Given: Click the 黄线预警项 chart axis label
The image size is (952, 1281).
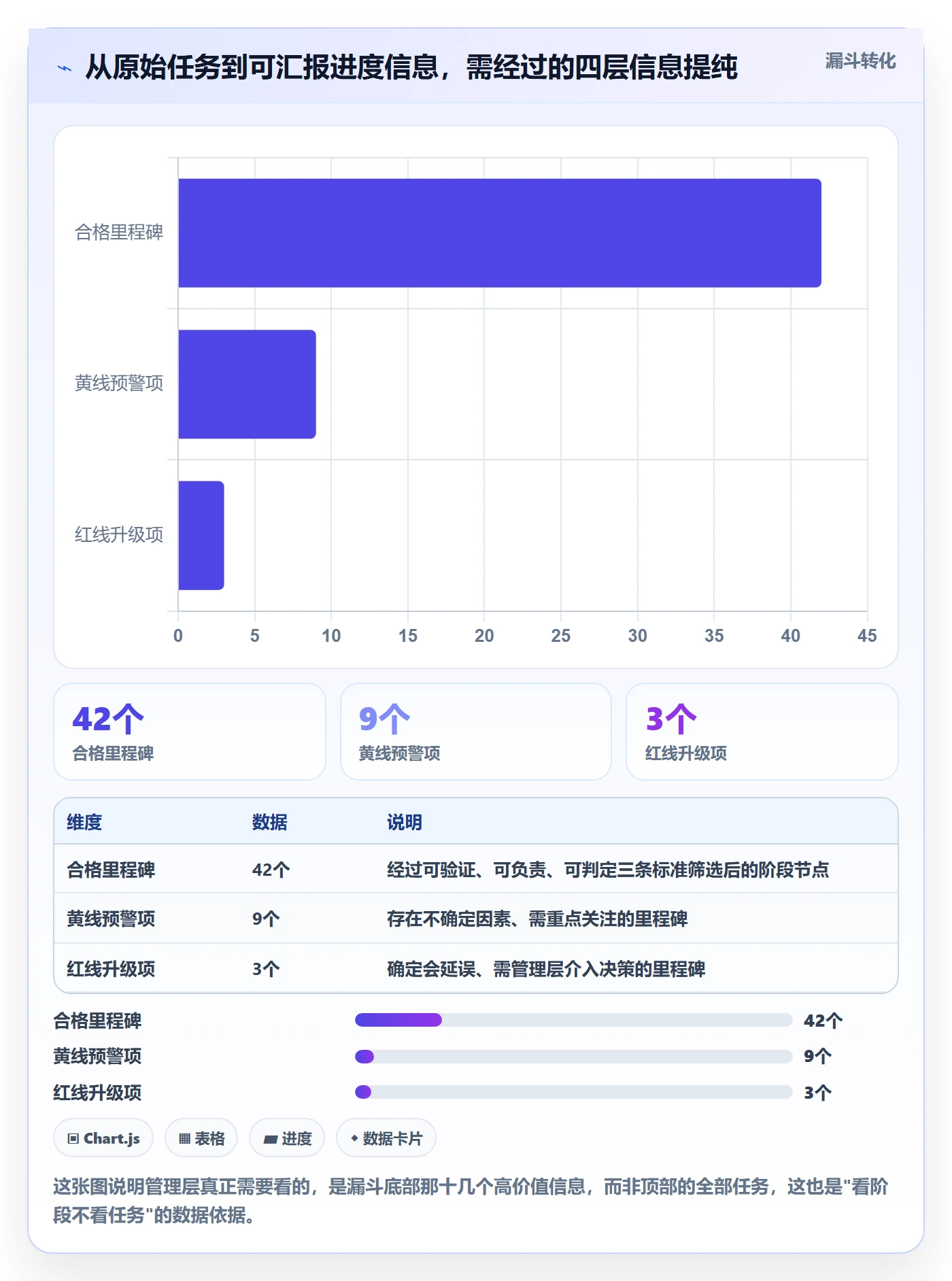Looking at the screenshot, I should [x=119, y=383].
